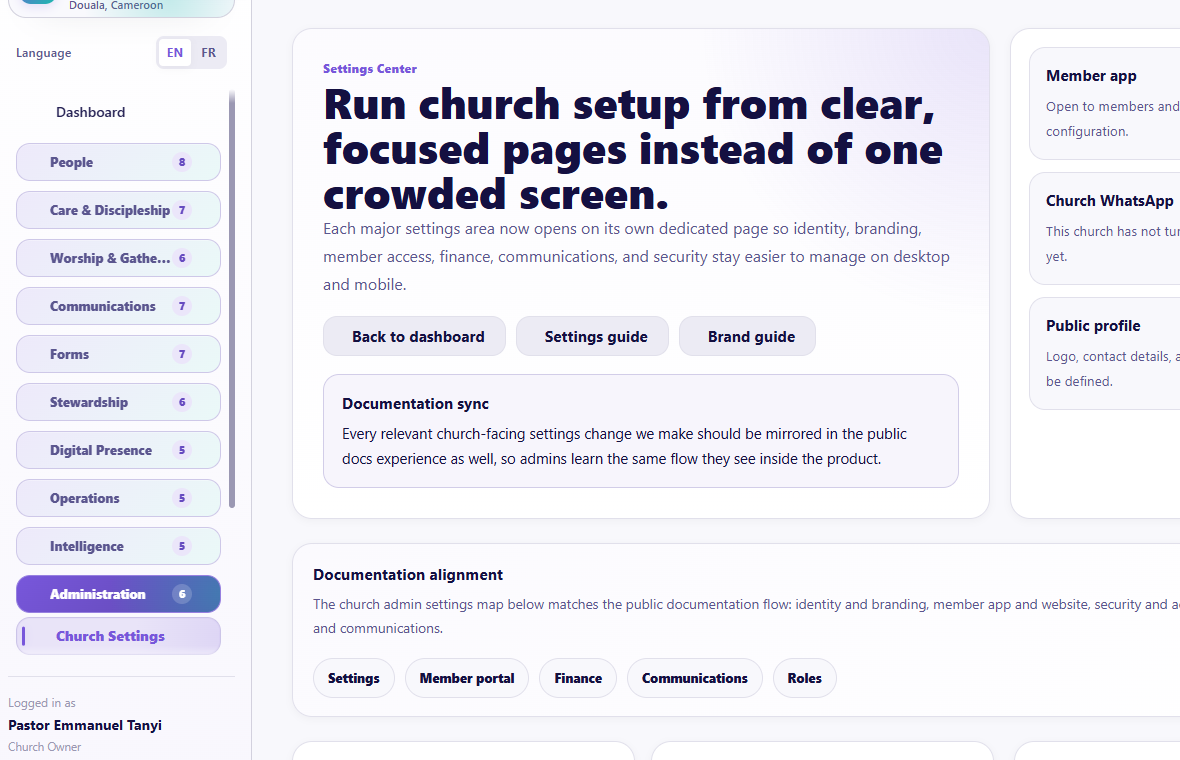Screen dimensions: 1180x760
Task: Open Church Settings sub-item
Action: point(118,636)
